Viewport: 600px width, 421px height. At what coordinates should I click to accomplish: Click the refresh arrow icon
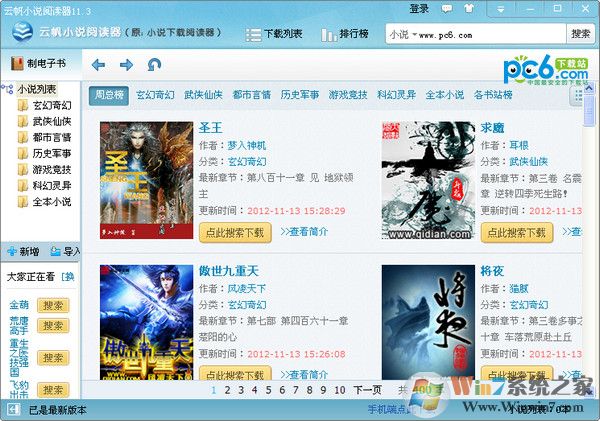tap(154, 65)
